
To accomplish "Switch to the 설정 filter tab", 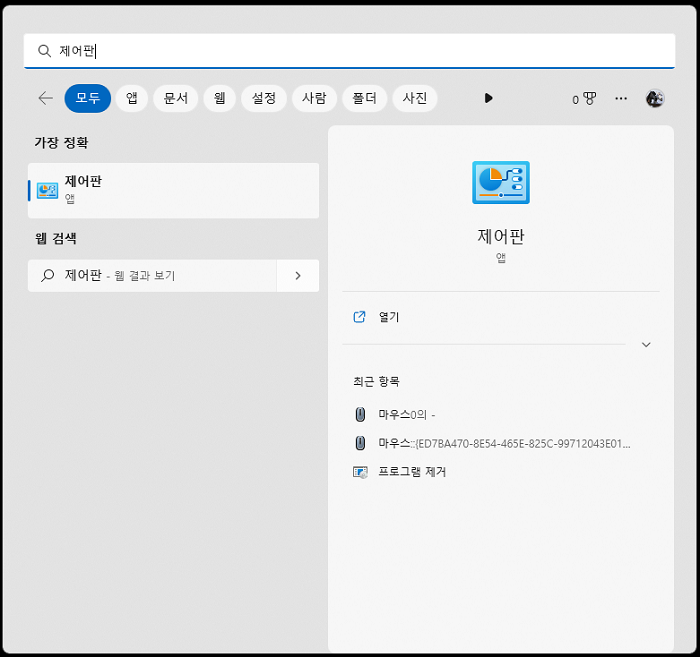I will 264,98.
